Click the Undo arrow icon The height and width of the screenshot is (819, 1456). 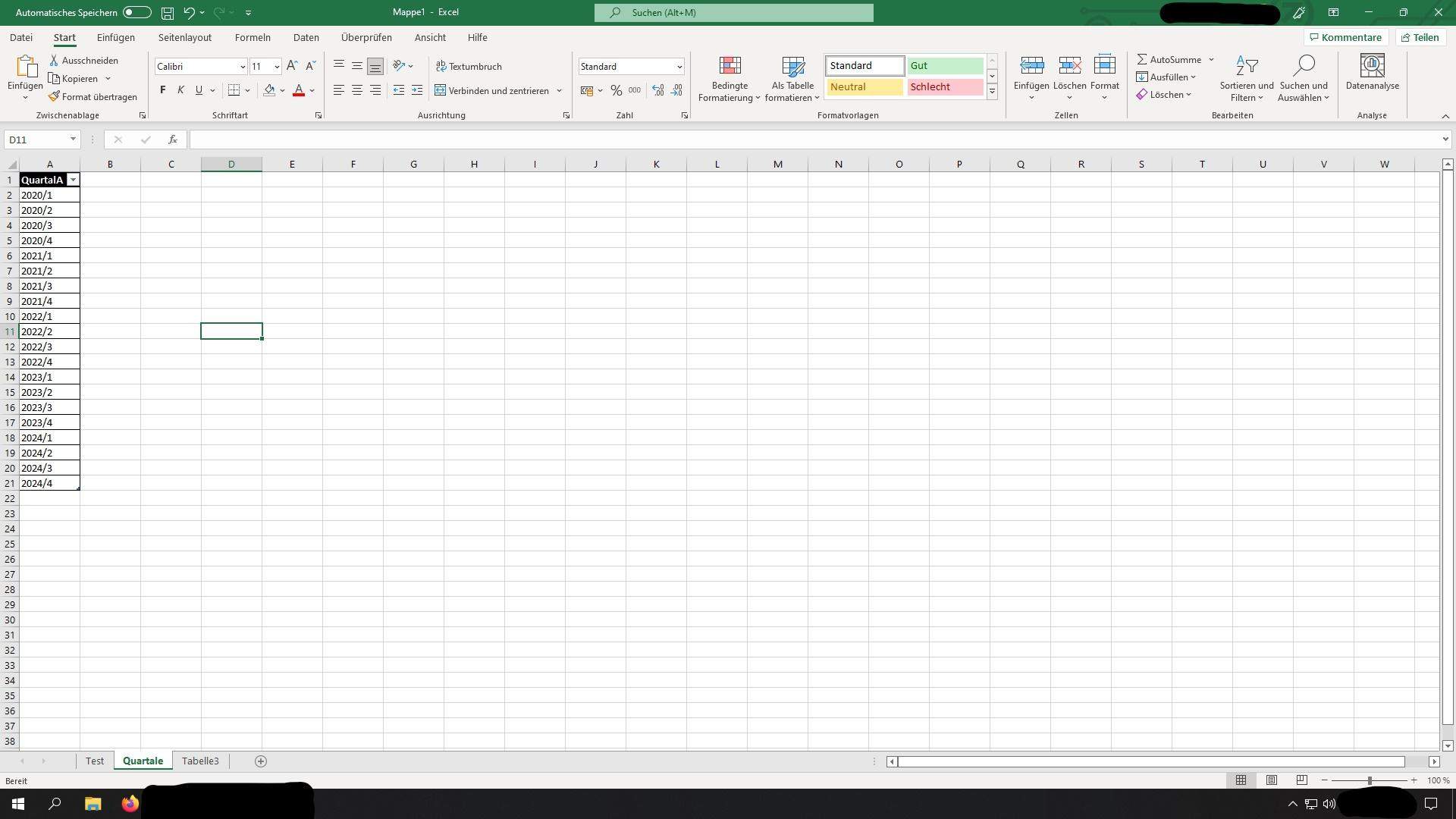coord(190,13)
